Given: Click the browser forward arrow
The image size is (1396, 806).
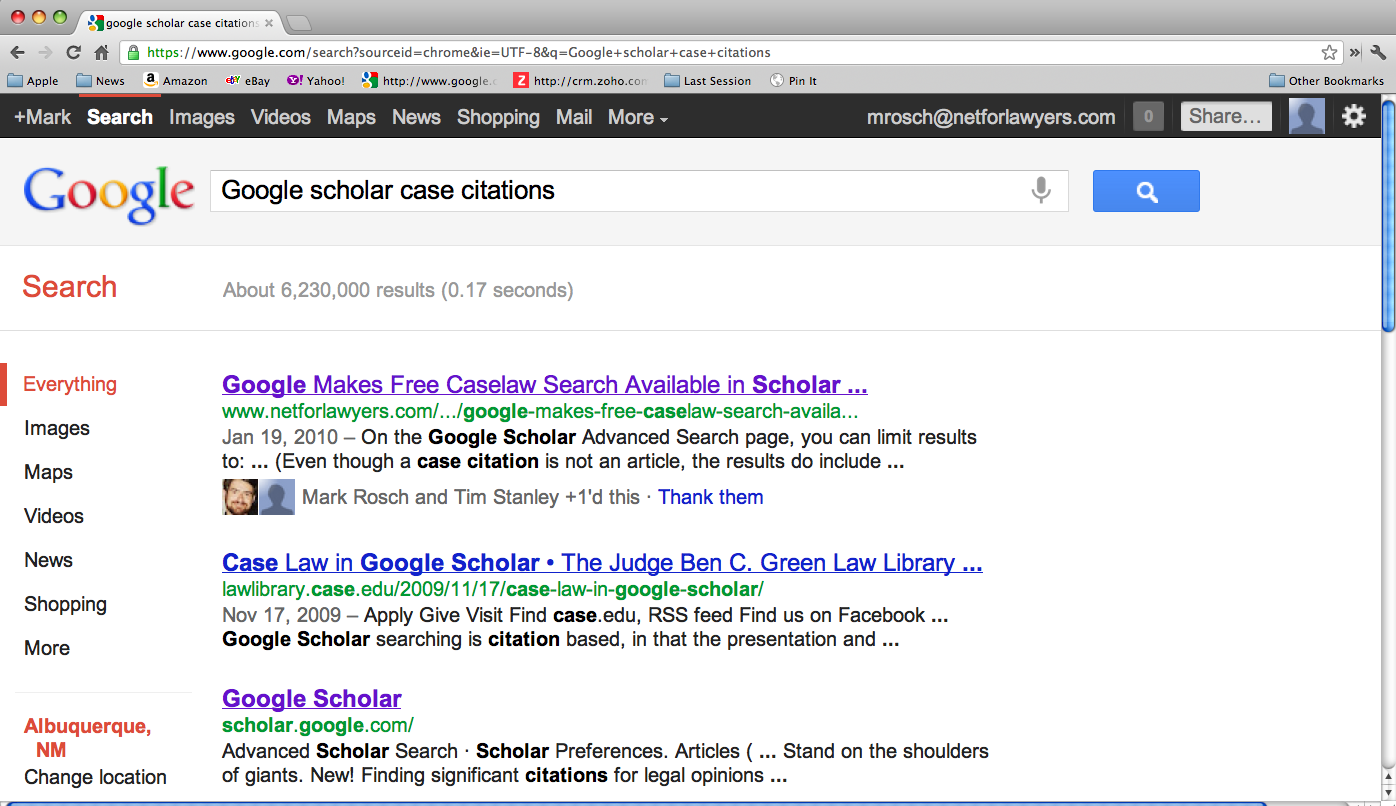Looking at the screenshot, I should (45, 52).
